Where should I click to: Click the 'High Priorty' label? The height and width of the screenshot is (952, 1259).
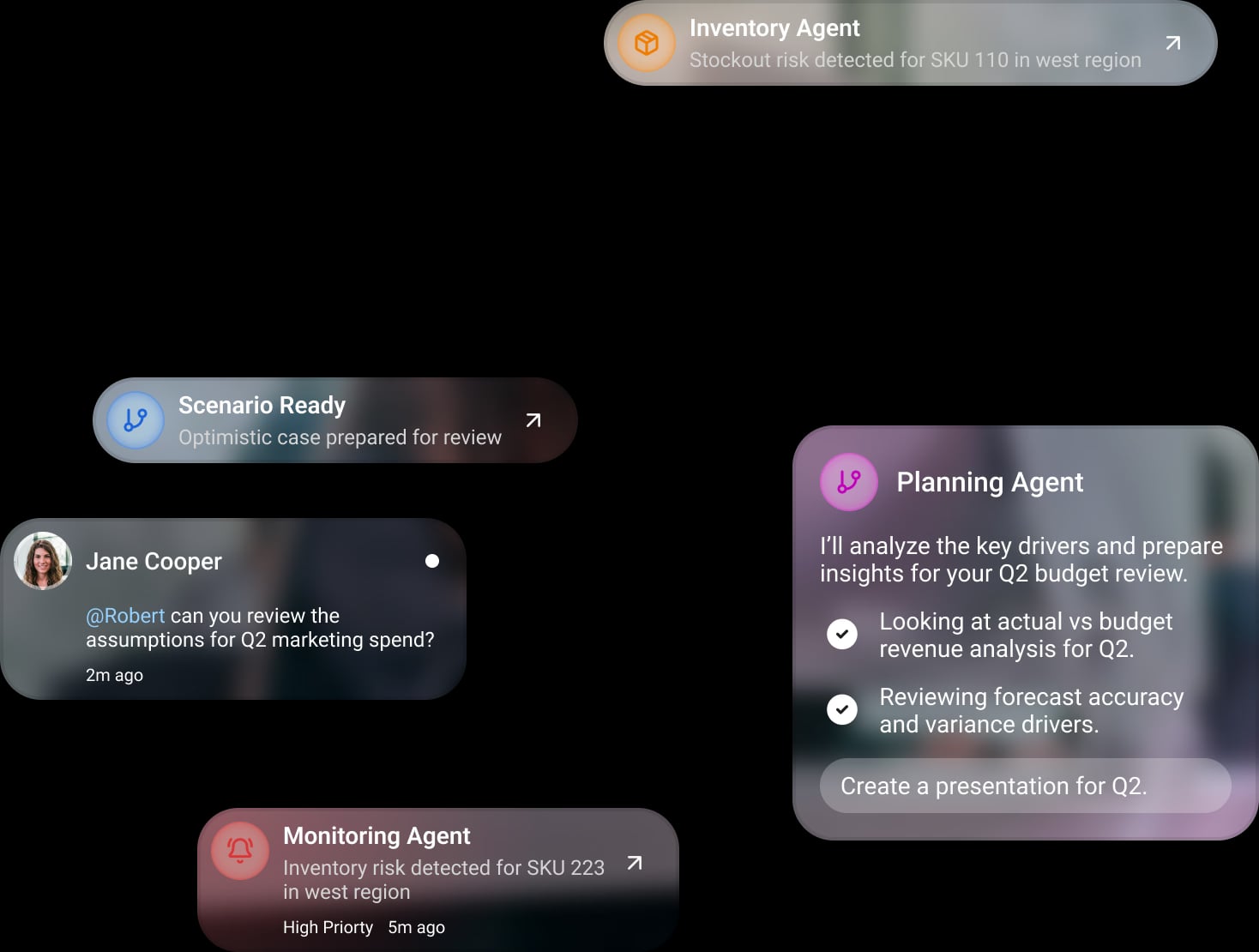pyautogui.click(x=328, y=927)
